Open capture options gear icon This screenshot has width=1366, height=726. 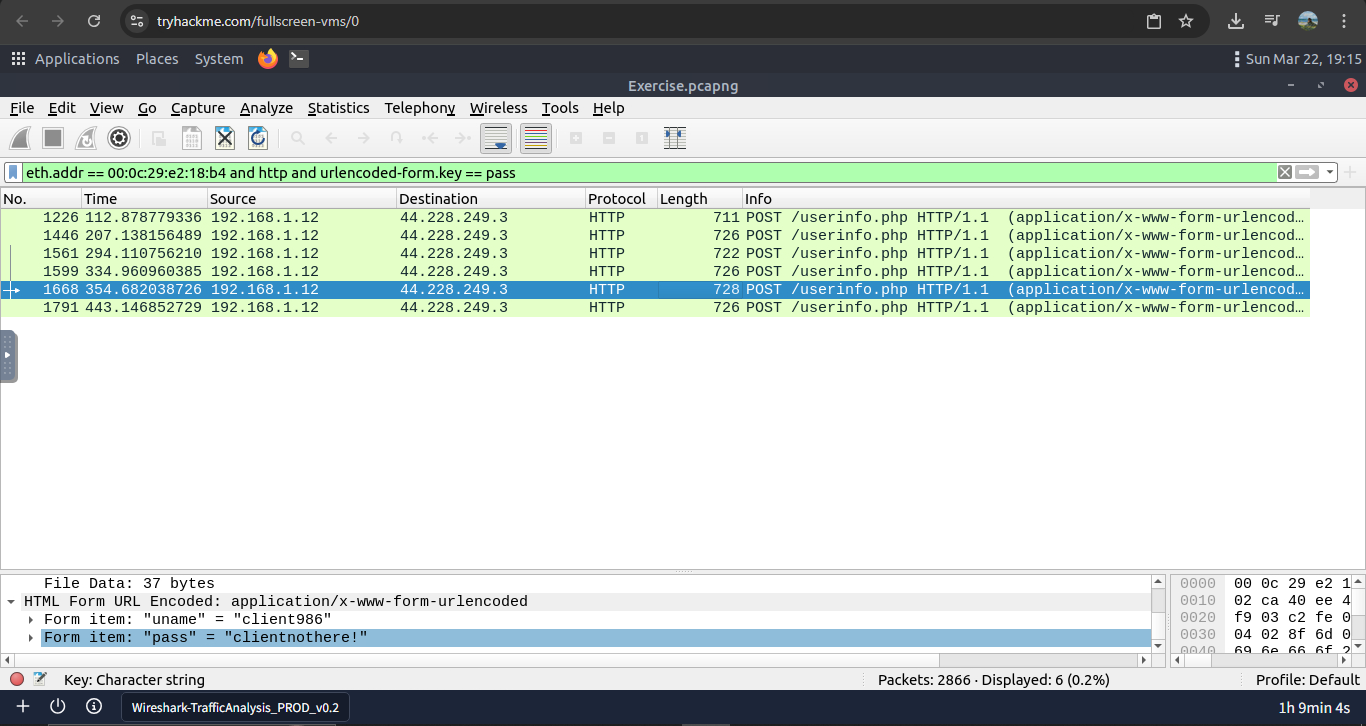click(x=119, y=138)
